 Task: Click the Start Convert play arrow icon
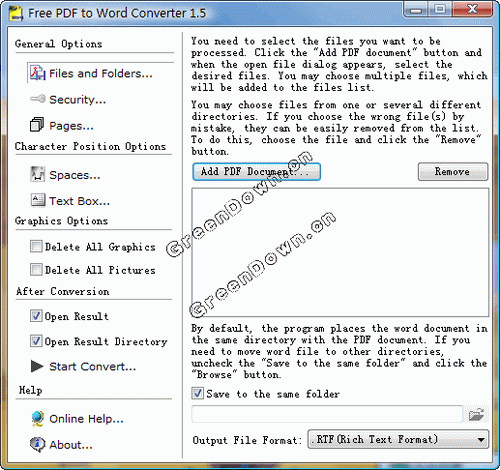pos(37,366)
